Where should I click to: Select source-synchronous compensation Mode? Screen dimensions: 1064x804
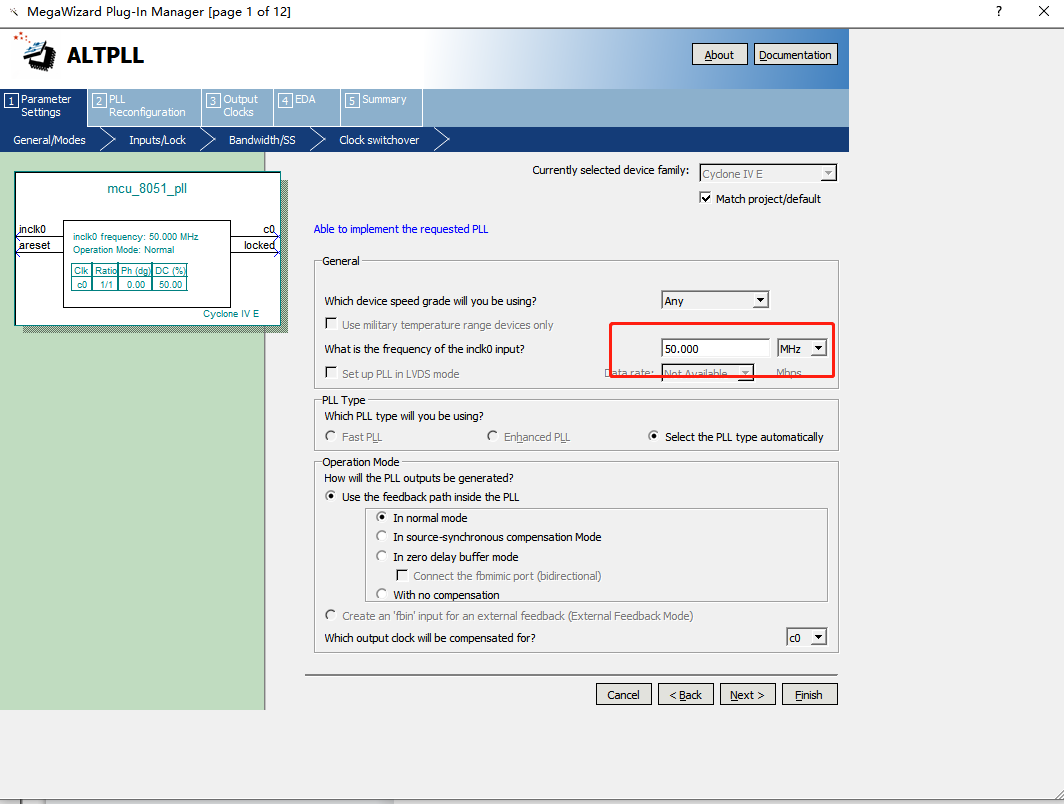382,536
